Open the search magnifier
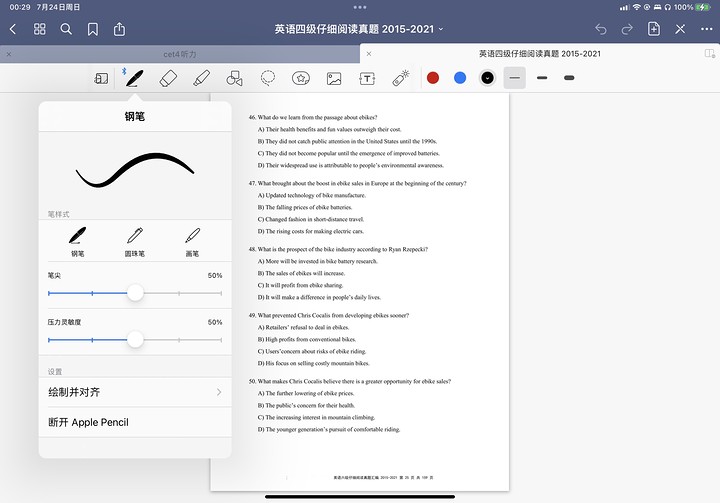 [66, 29]
